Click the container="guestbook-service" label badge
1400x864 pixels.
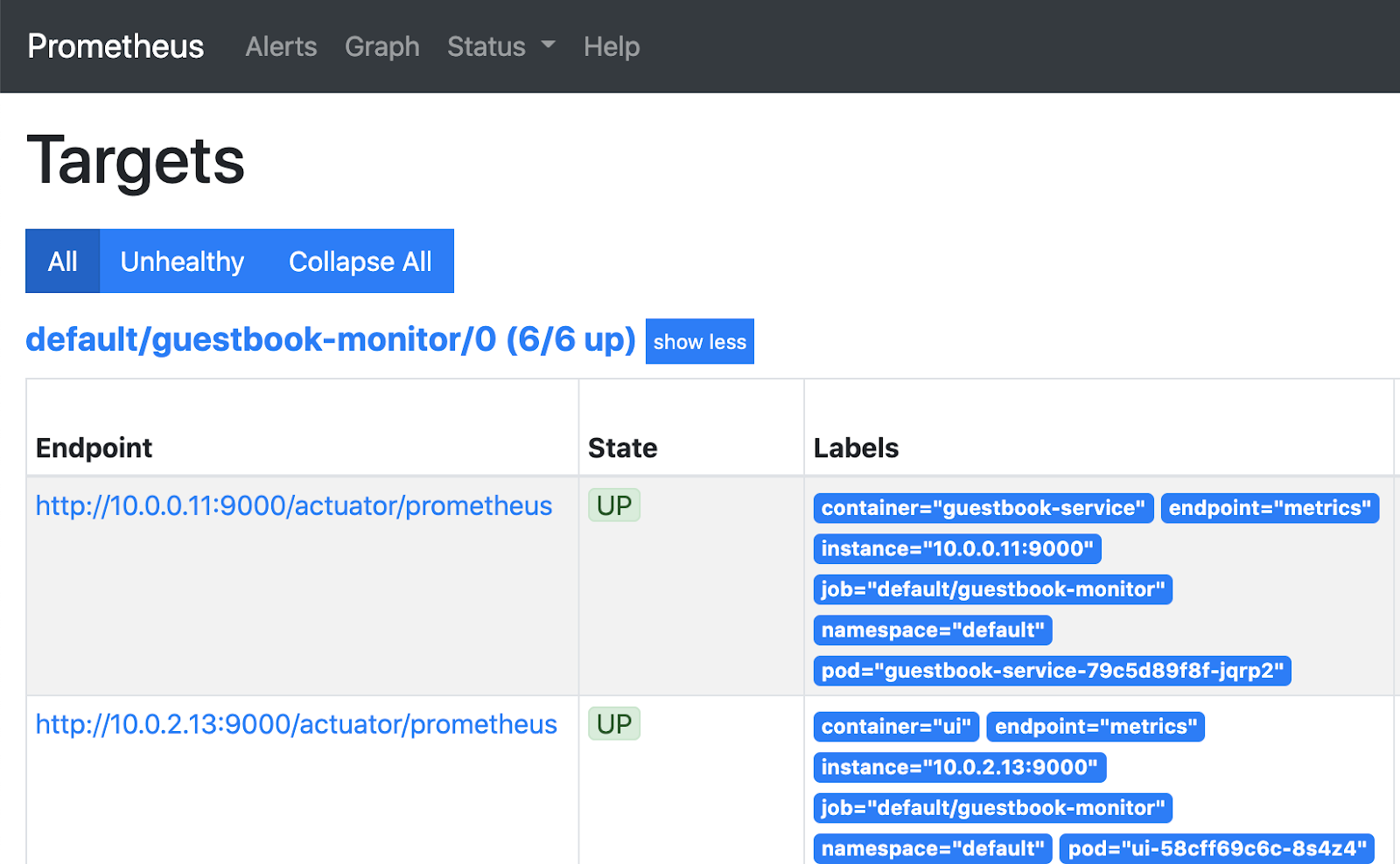tap(983, 508)
